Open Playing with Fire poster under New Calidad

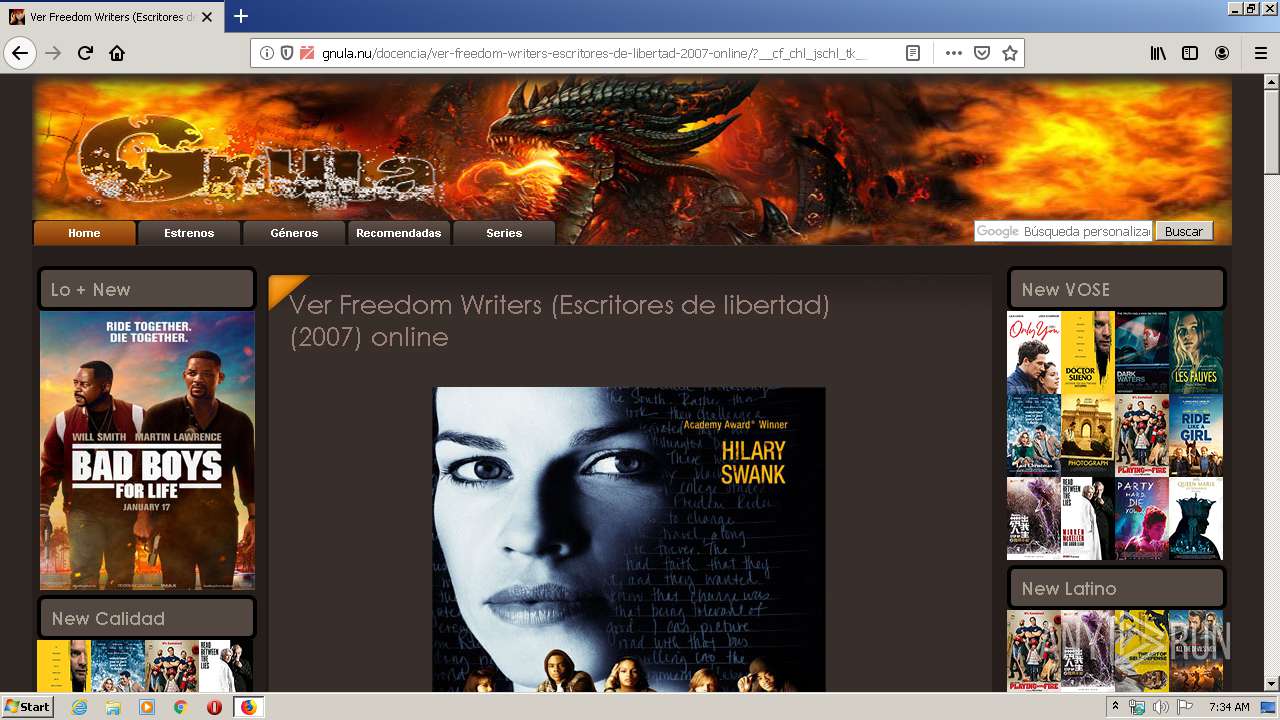point(171,666)
